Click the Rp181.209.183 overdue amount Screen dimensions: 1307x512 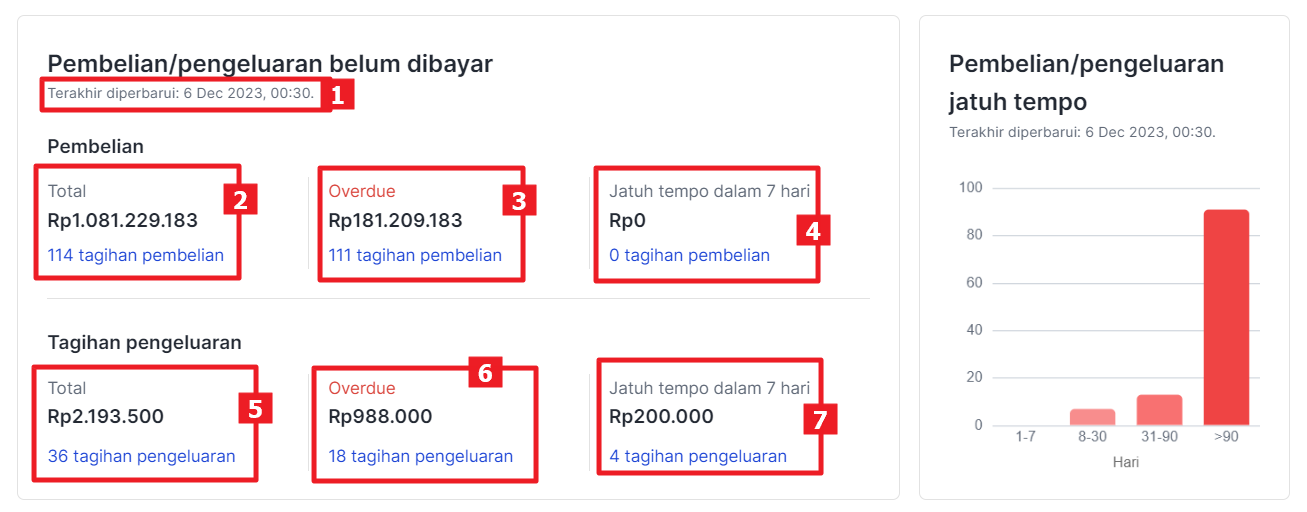pyautogui.click(x=395, y=221)
